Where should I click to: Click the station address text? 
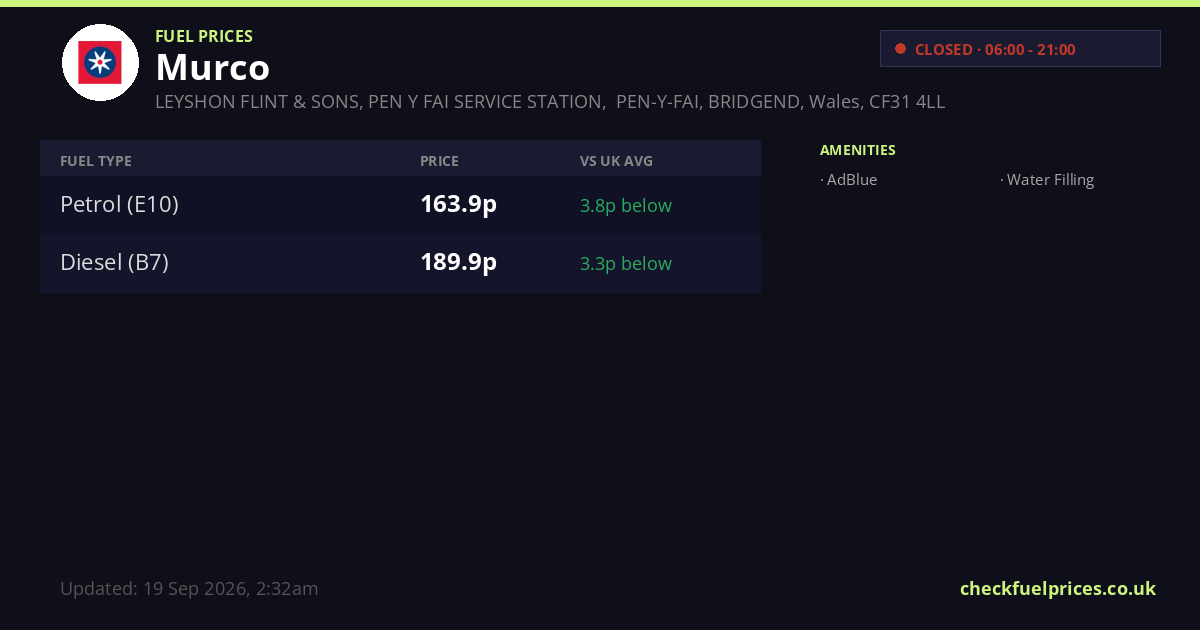click(550, 102)
